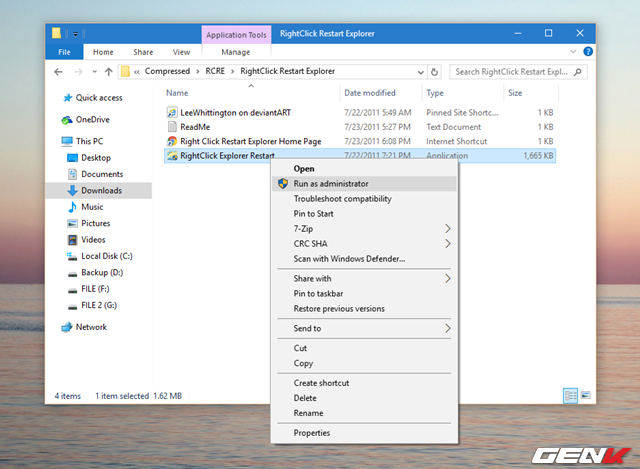Open the Help question mark icon
Screen dimensions: 640x469
click(588, 51)
